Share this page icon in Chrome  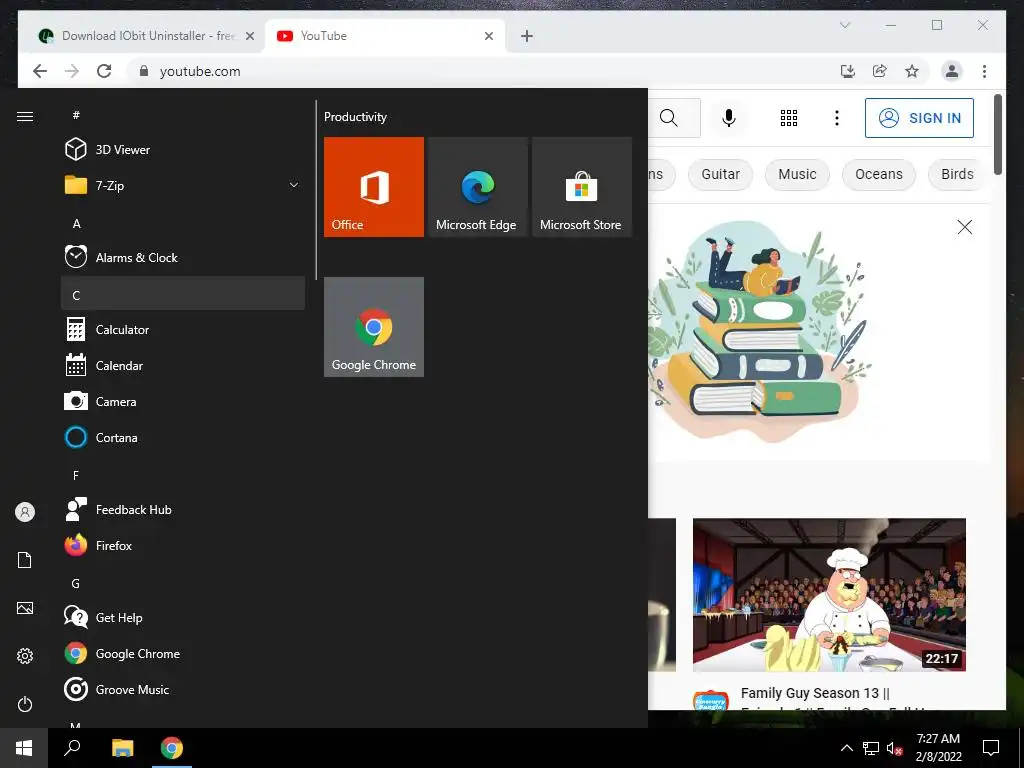coord(880,71)
